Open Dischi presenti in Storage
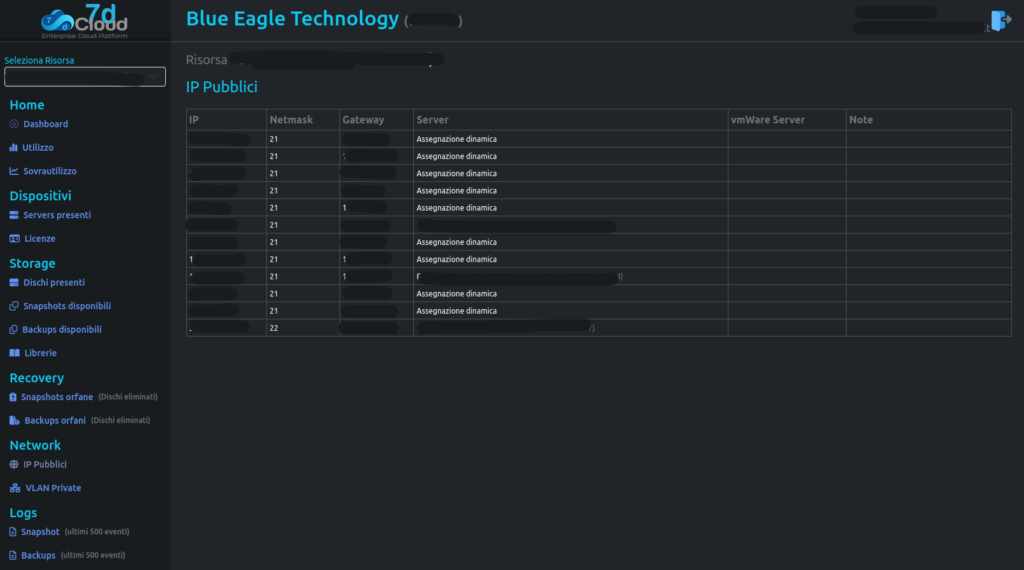This screenshot has height=570, width=1024. point(54,283)
